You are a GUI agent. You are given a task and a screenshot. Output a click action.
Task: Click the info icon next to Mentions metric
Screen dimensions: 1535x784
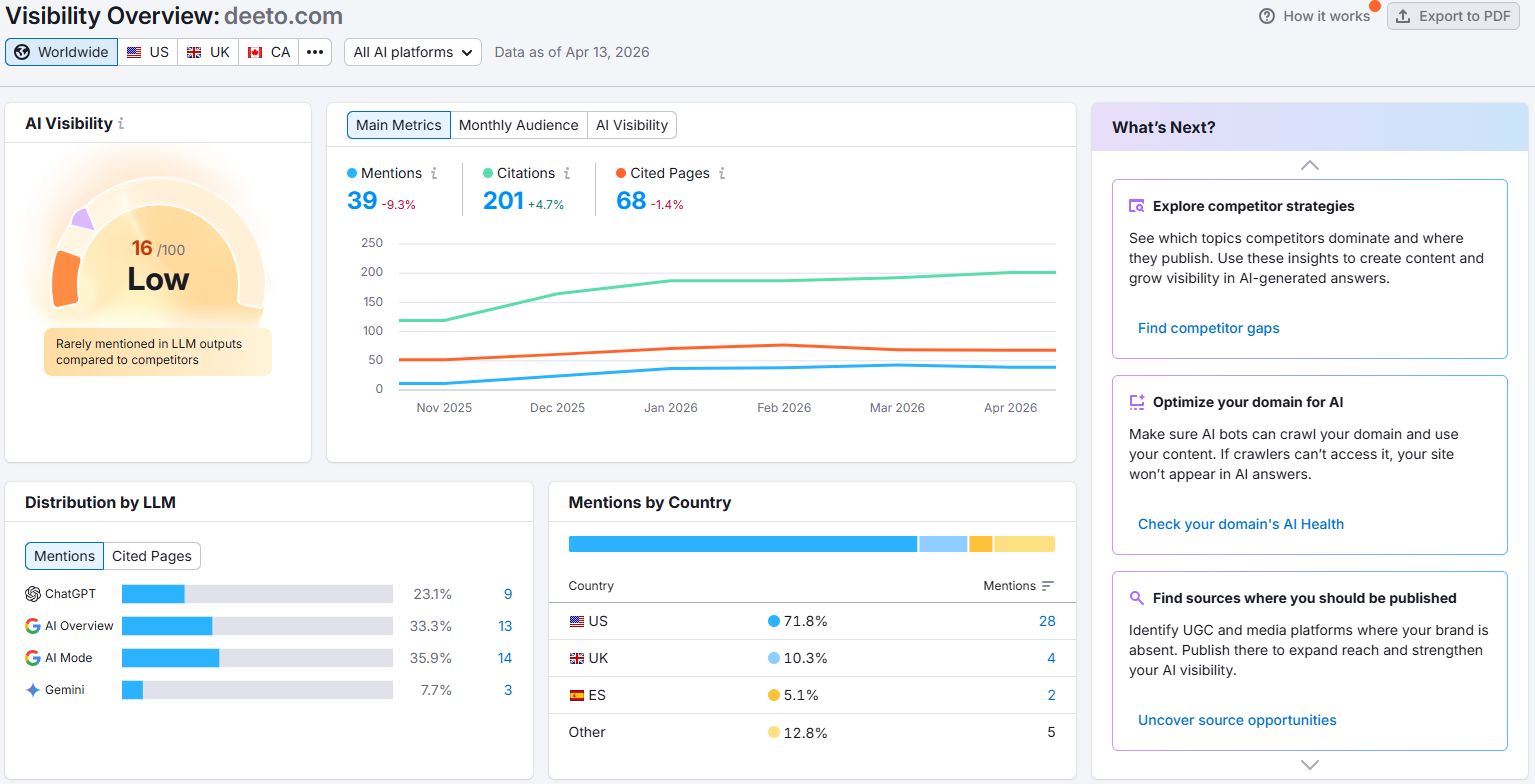click(434, 173)
